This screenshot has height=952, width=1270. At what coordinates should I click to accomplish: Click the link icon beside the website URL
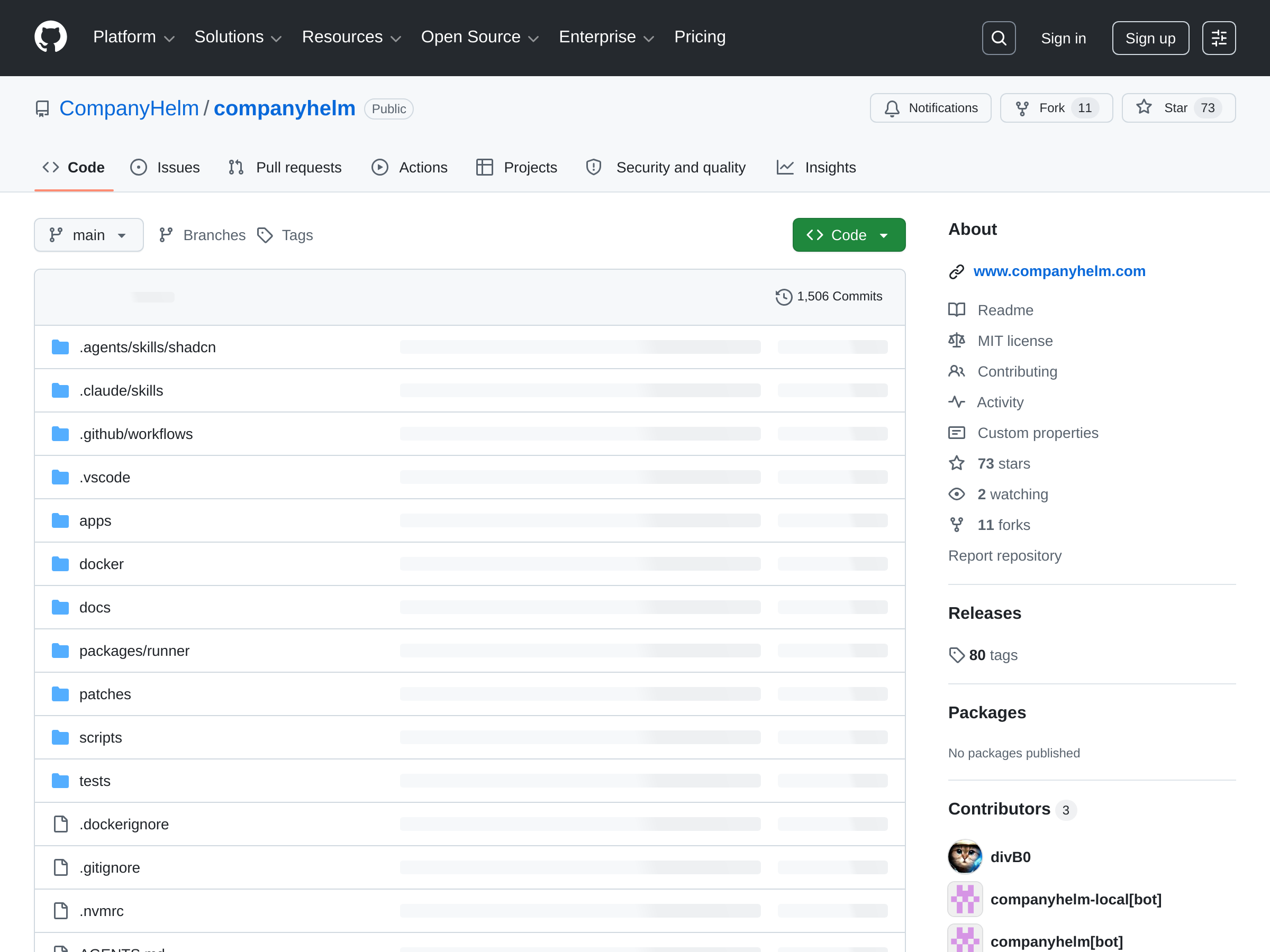[957, 271]
